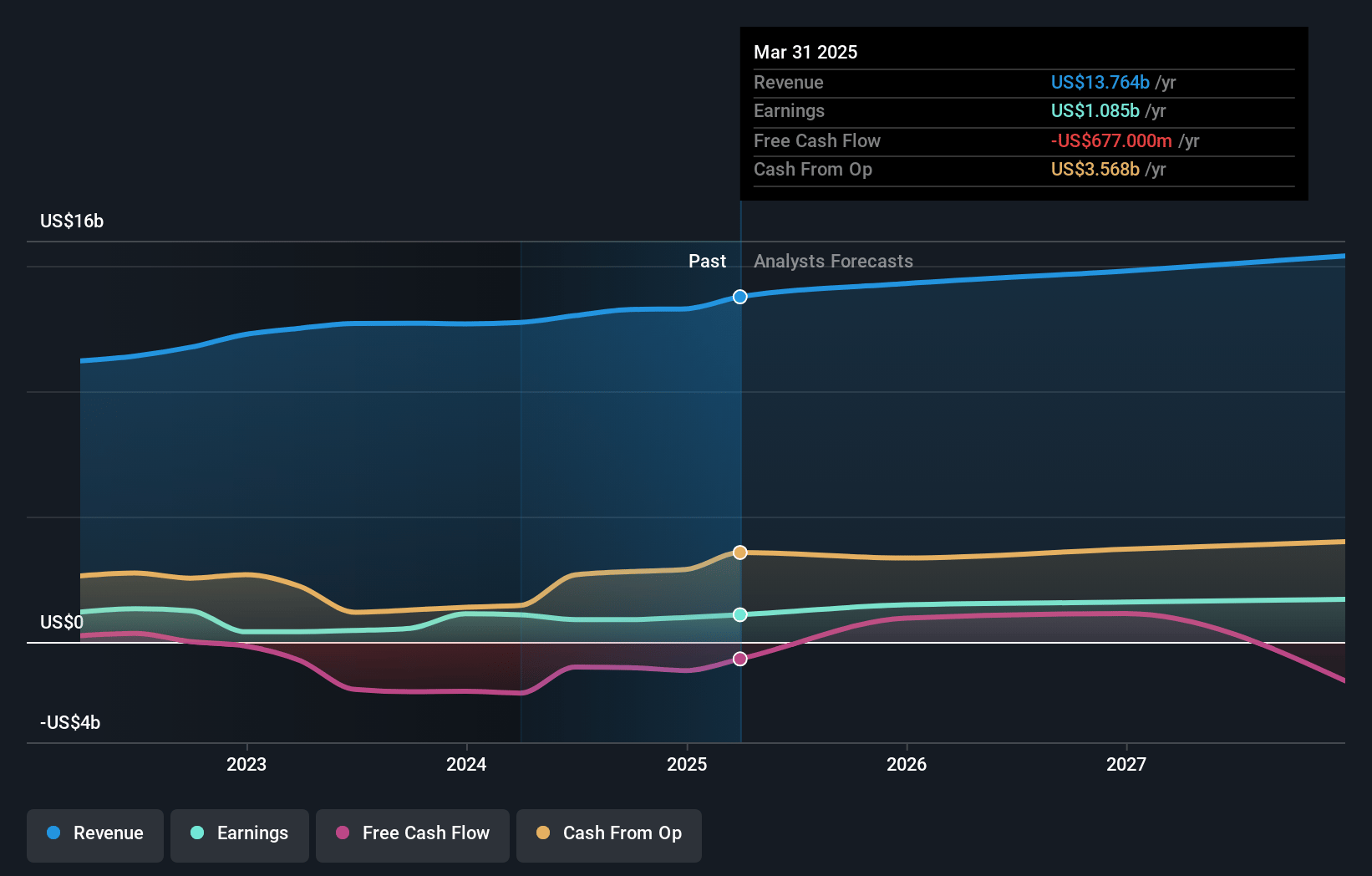Click the US$16b axis label

[72, 221]
